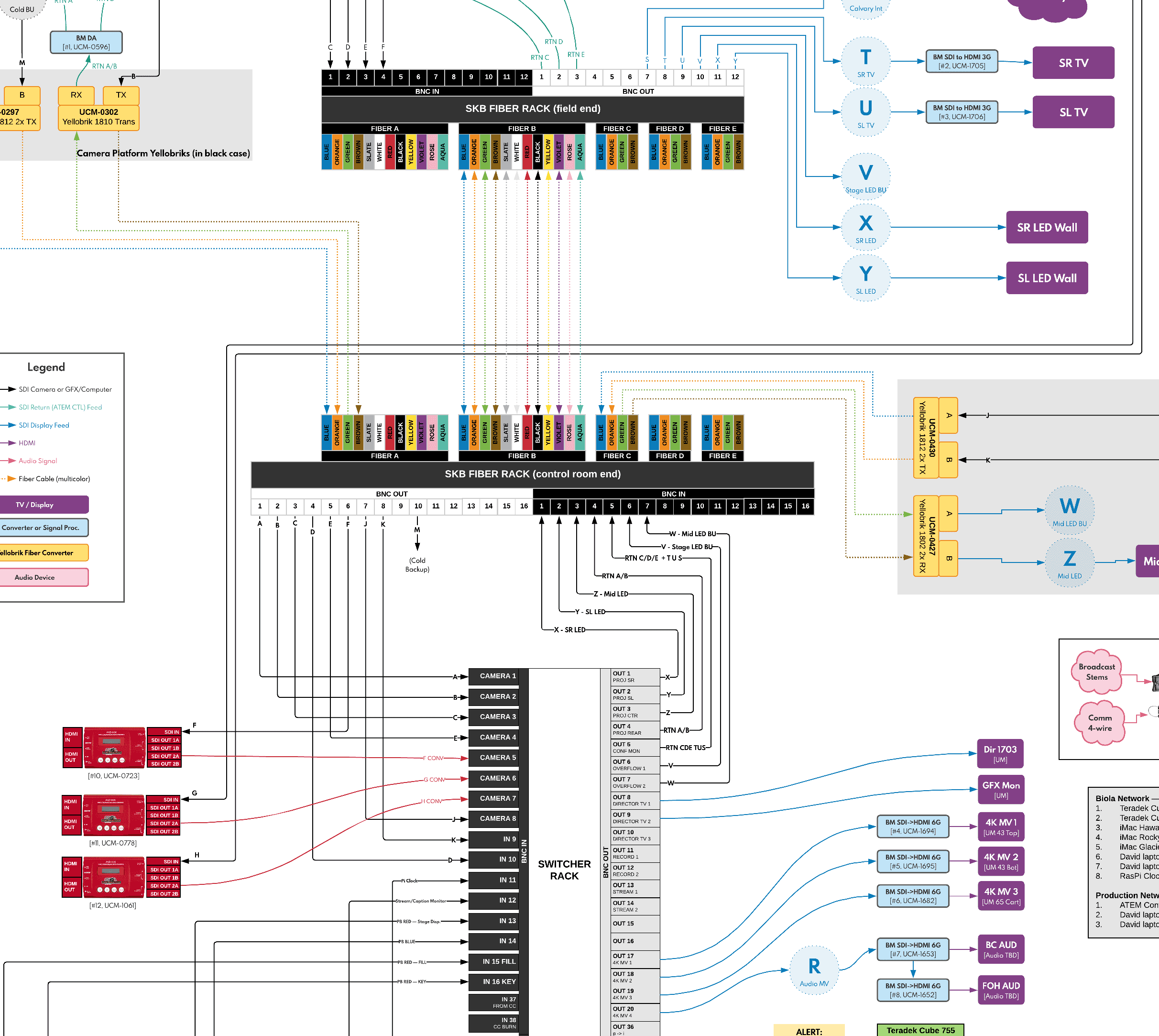Image resolution: width=1159 pixels, height=1036 pixels.
Task: Expand the FIBER B color group on field end
Action: pos(521,128)
